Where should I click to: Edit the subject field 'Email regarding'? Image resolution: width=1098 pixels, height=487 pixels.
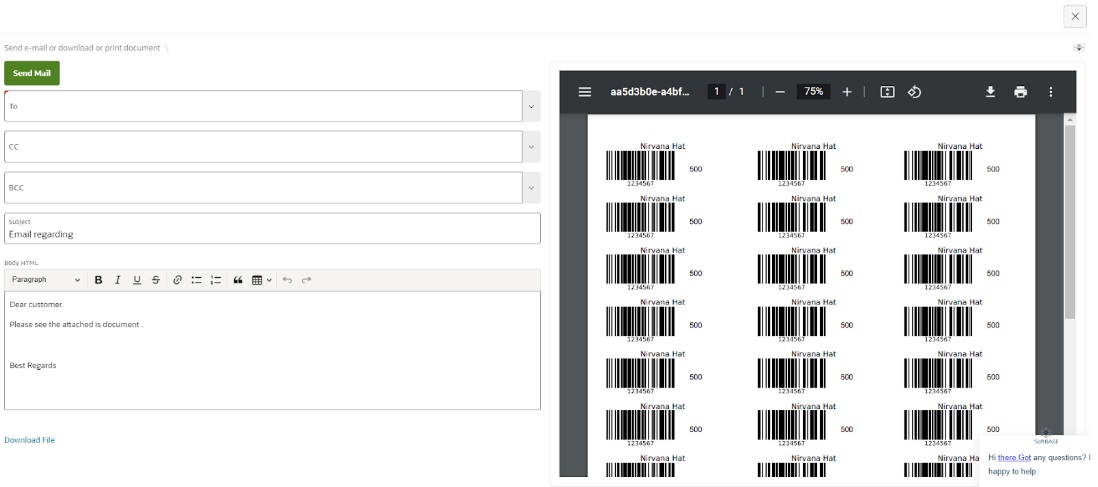point(272,228)
